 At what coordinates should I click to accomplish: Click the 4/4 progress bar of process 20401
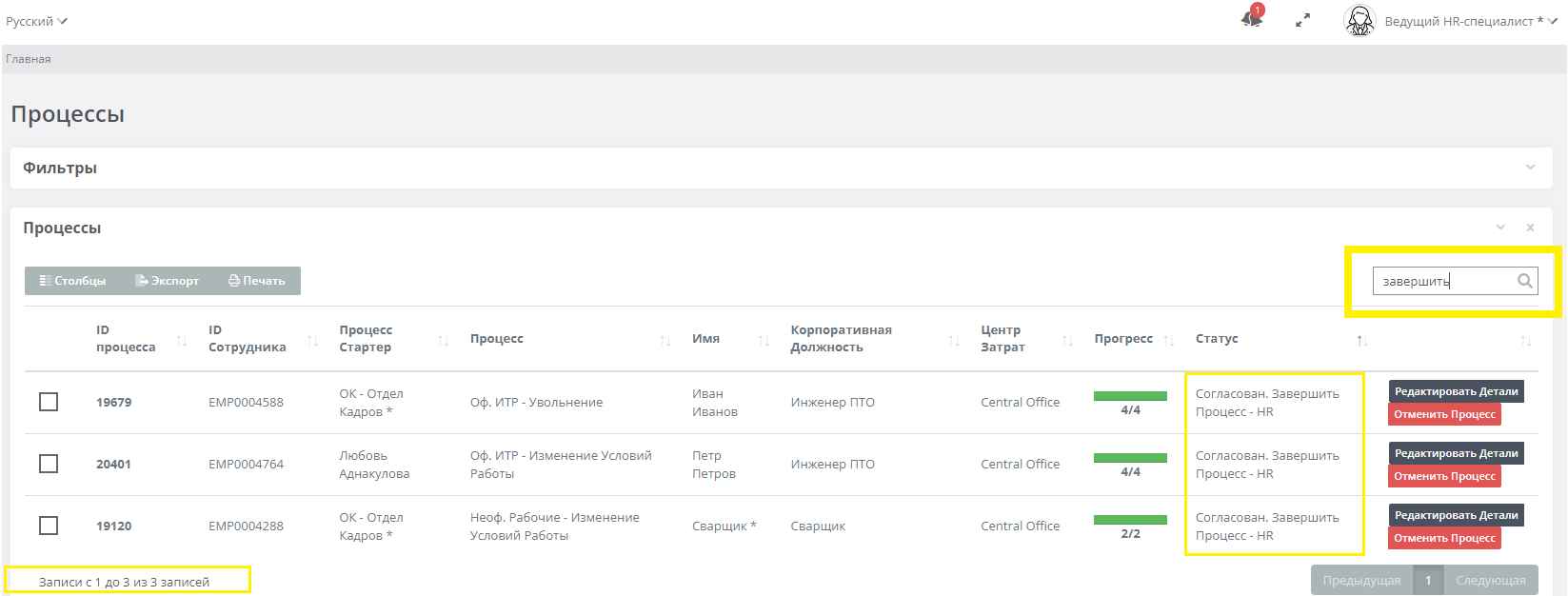1130,458
